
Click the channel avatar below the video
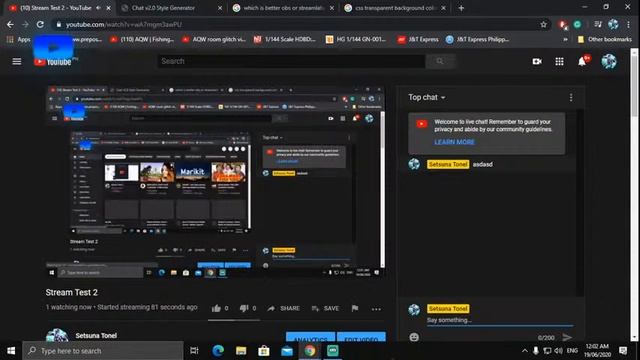click(57, 336)
